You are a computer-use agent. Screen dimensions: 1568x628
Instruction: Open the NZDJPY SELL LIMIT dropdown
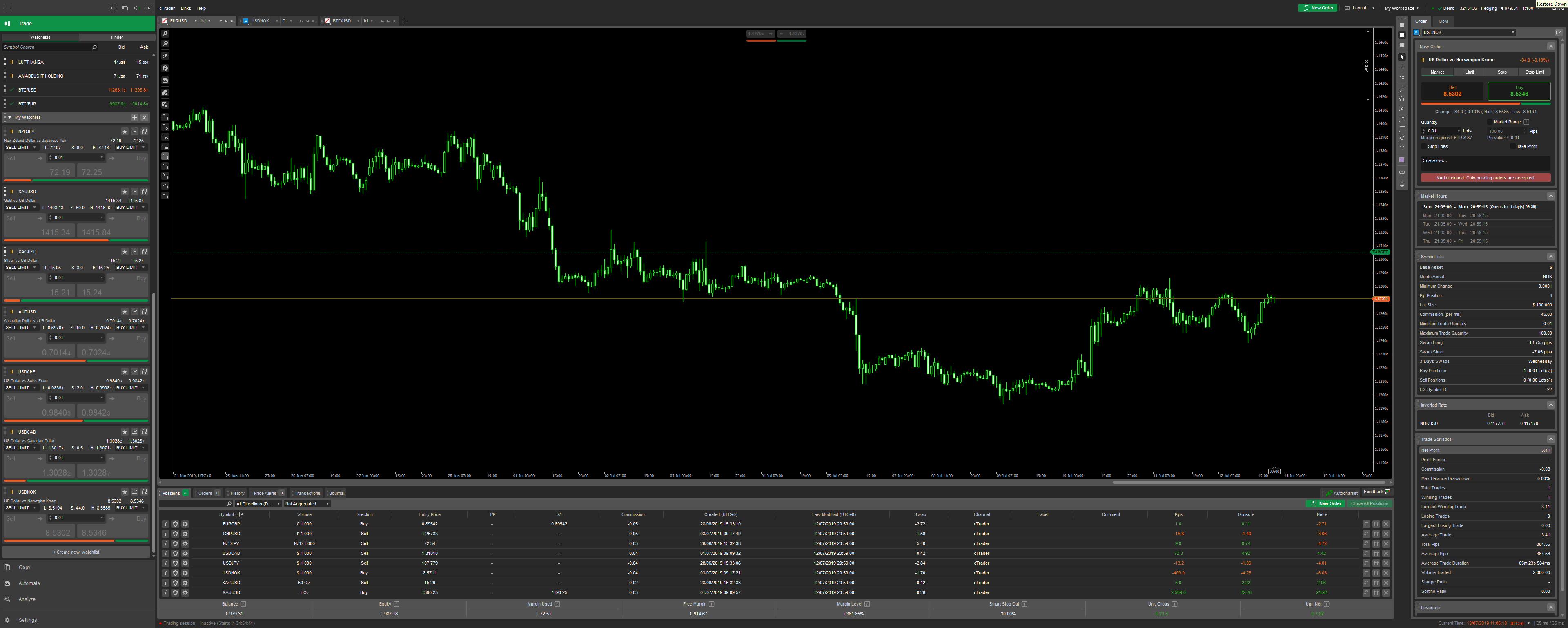pos(21,148)
